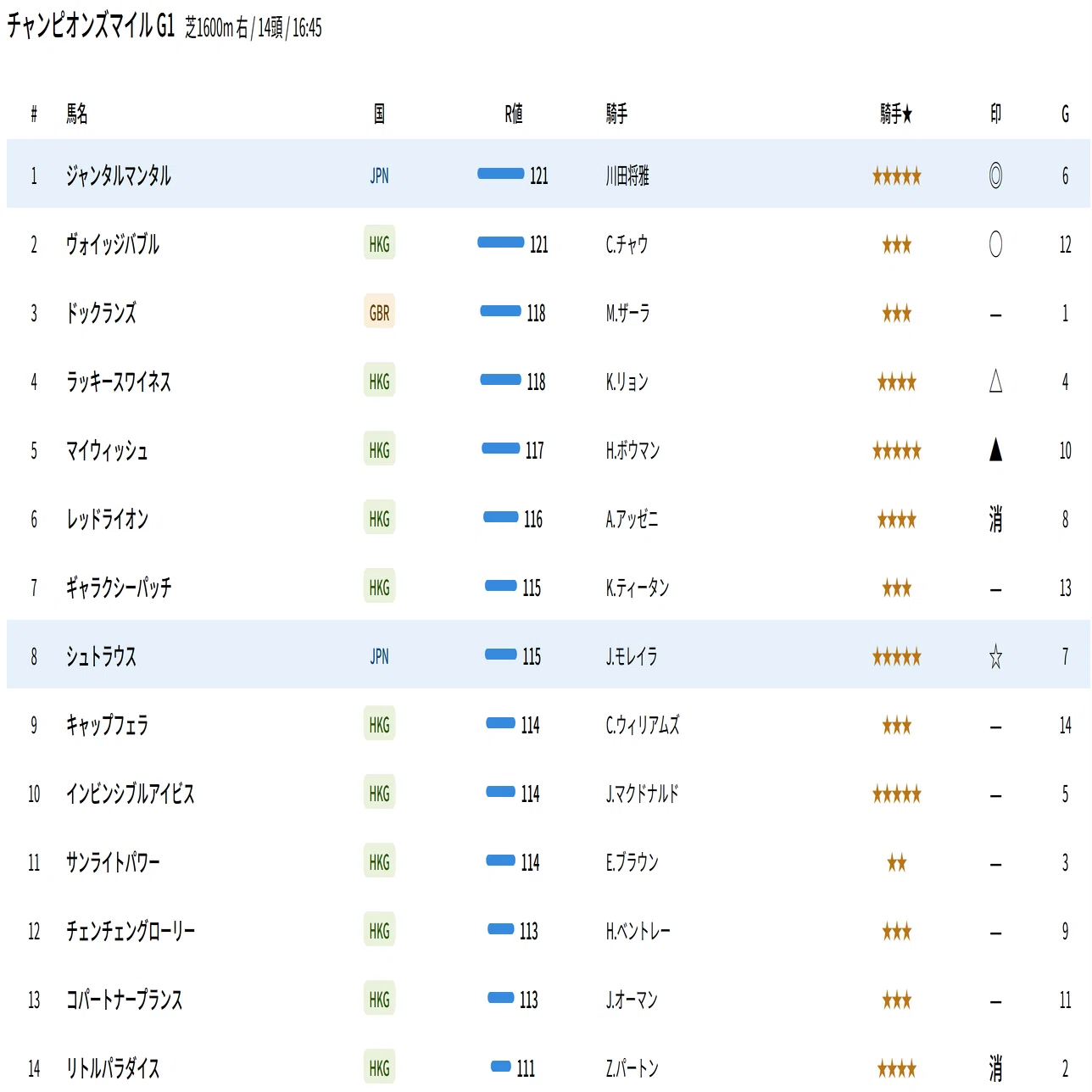Click the three-star rating of H.ベントレー

click(896, 932)
